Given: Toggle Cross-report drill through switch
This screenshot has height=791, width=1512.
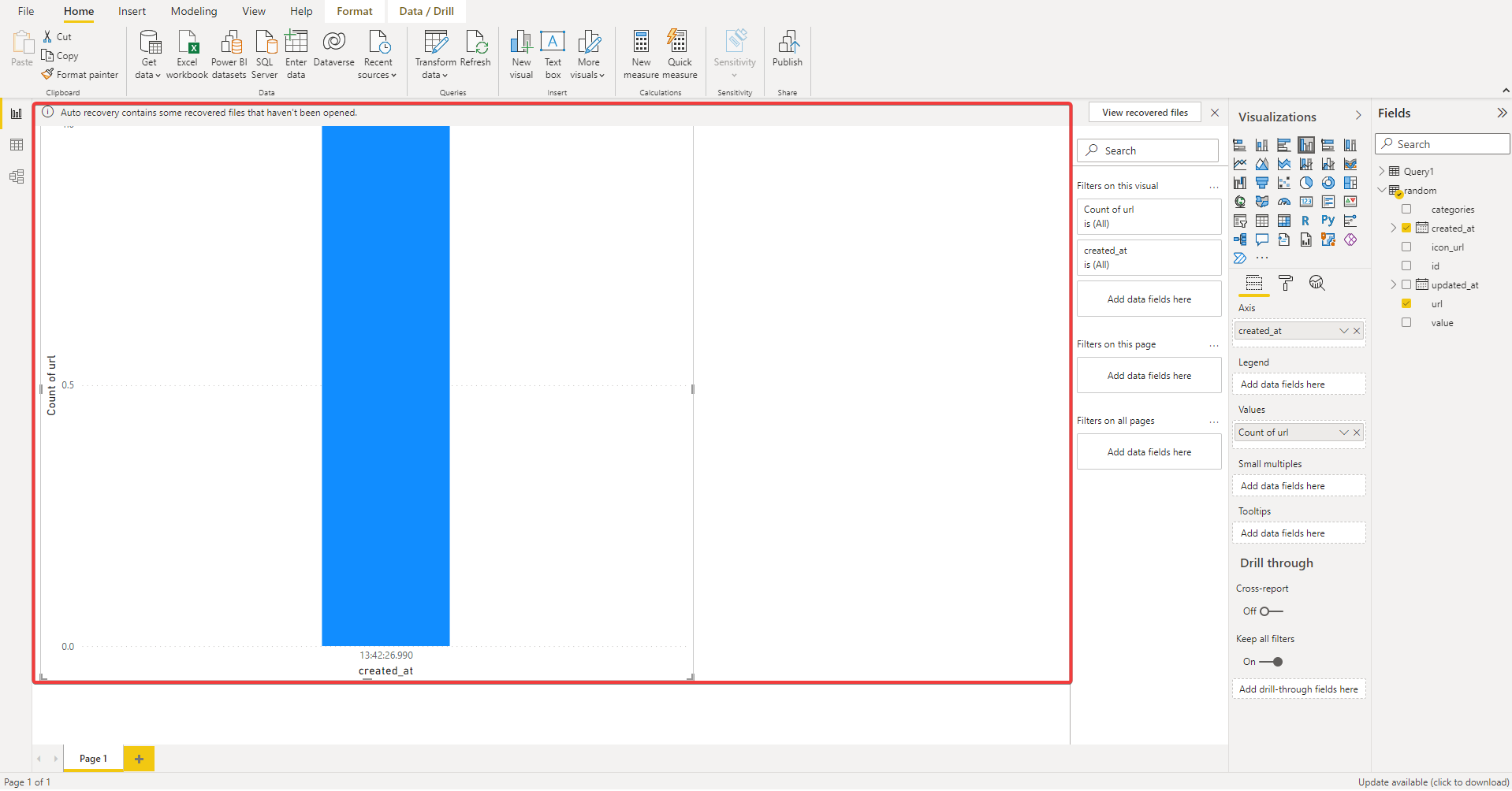Looking at the screenshot, I should [x=1271, y=611].
